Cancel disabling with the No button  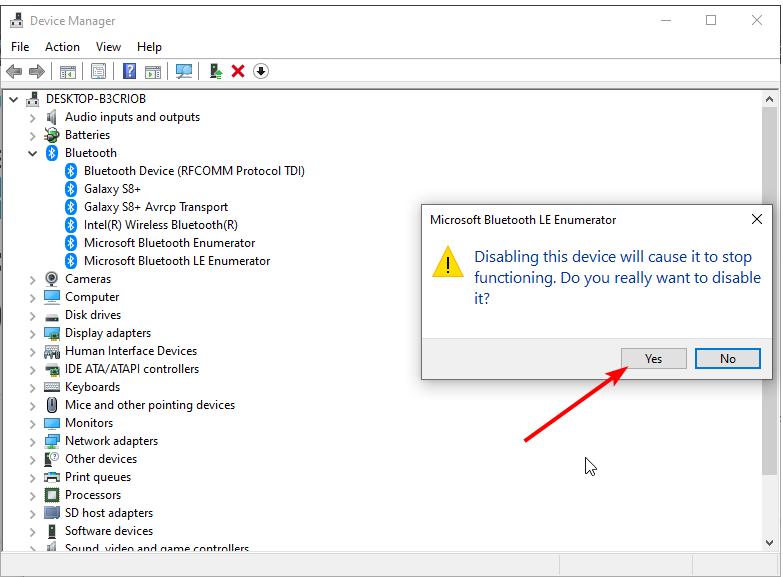(x=728, y=359)
